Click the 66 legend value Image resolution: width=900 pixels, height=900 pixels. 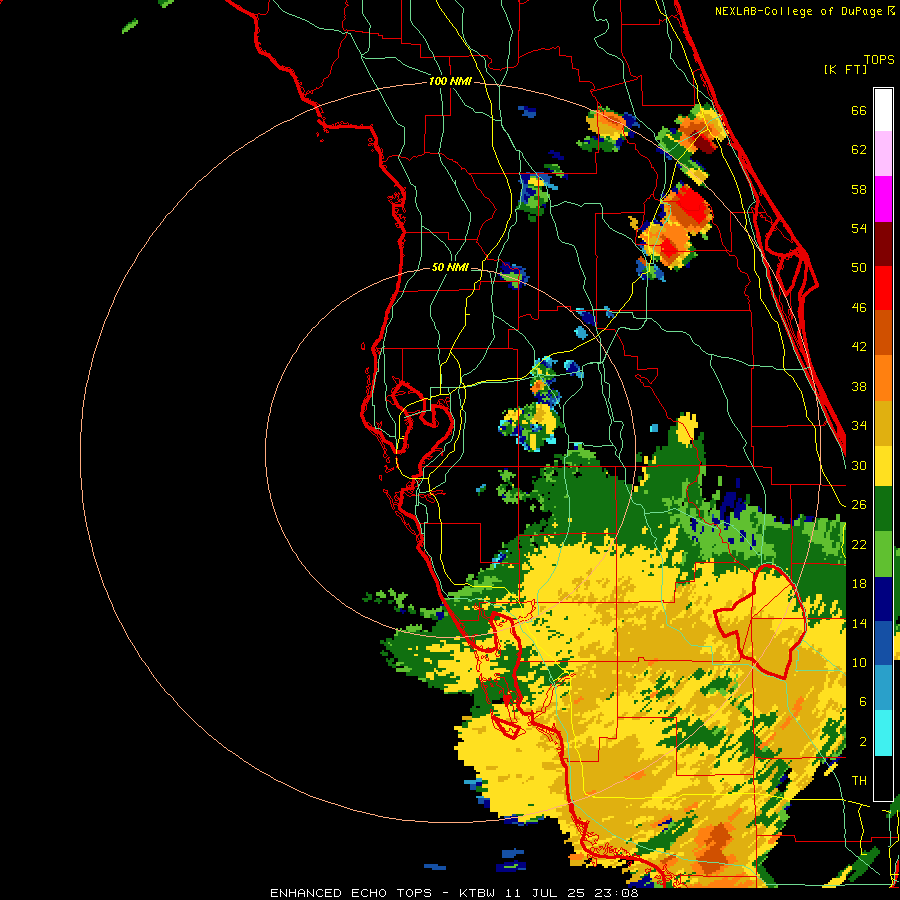pos(859,110)
